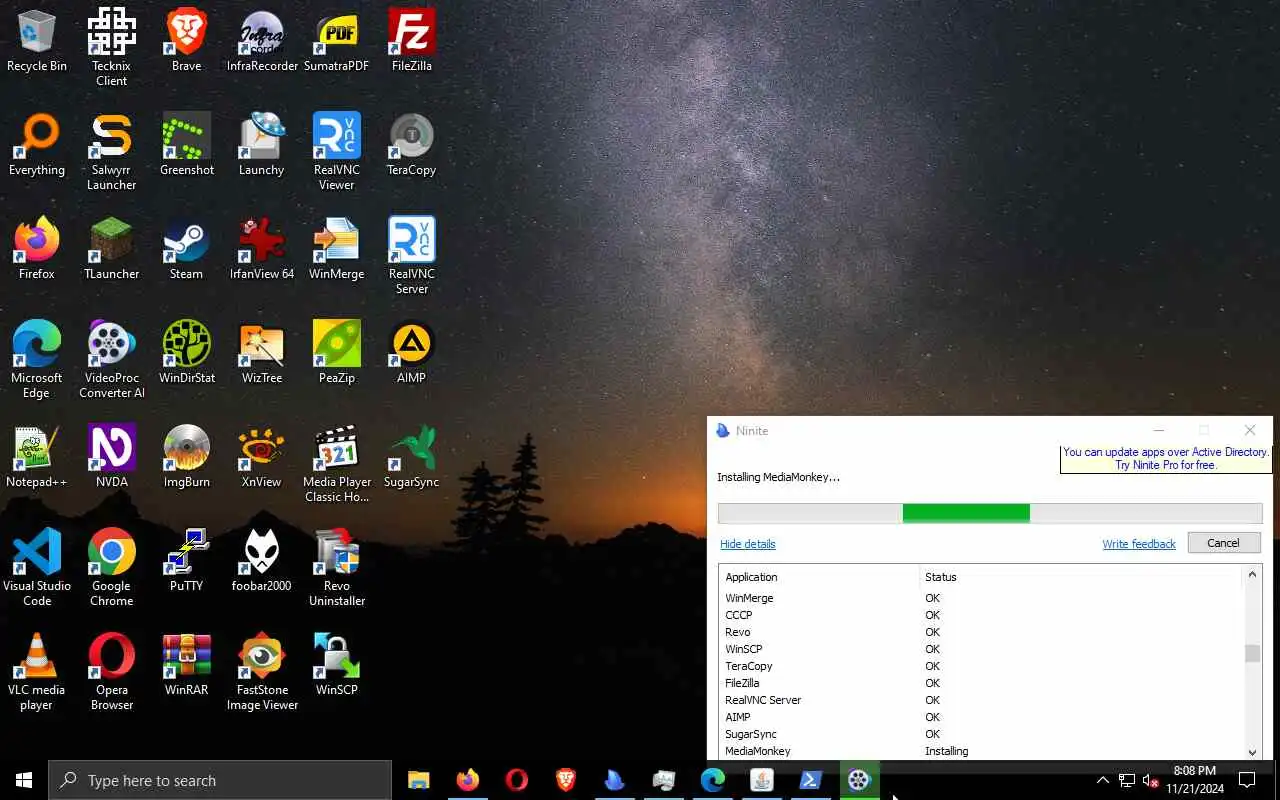The image size is (1280, 800).
Task: Open FileZilla desktop shortcut
Action: coord(411,42)
